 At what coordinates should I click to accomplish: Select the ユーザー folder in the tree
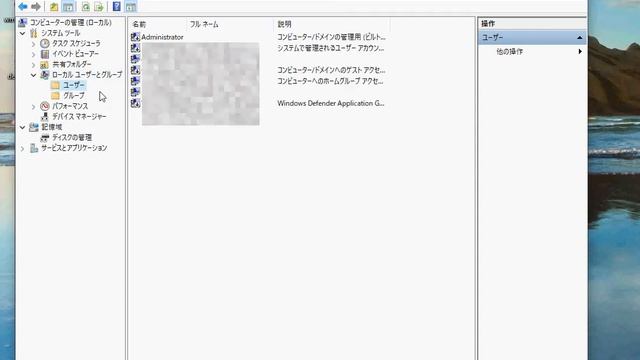pos(73,85)
